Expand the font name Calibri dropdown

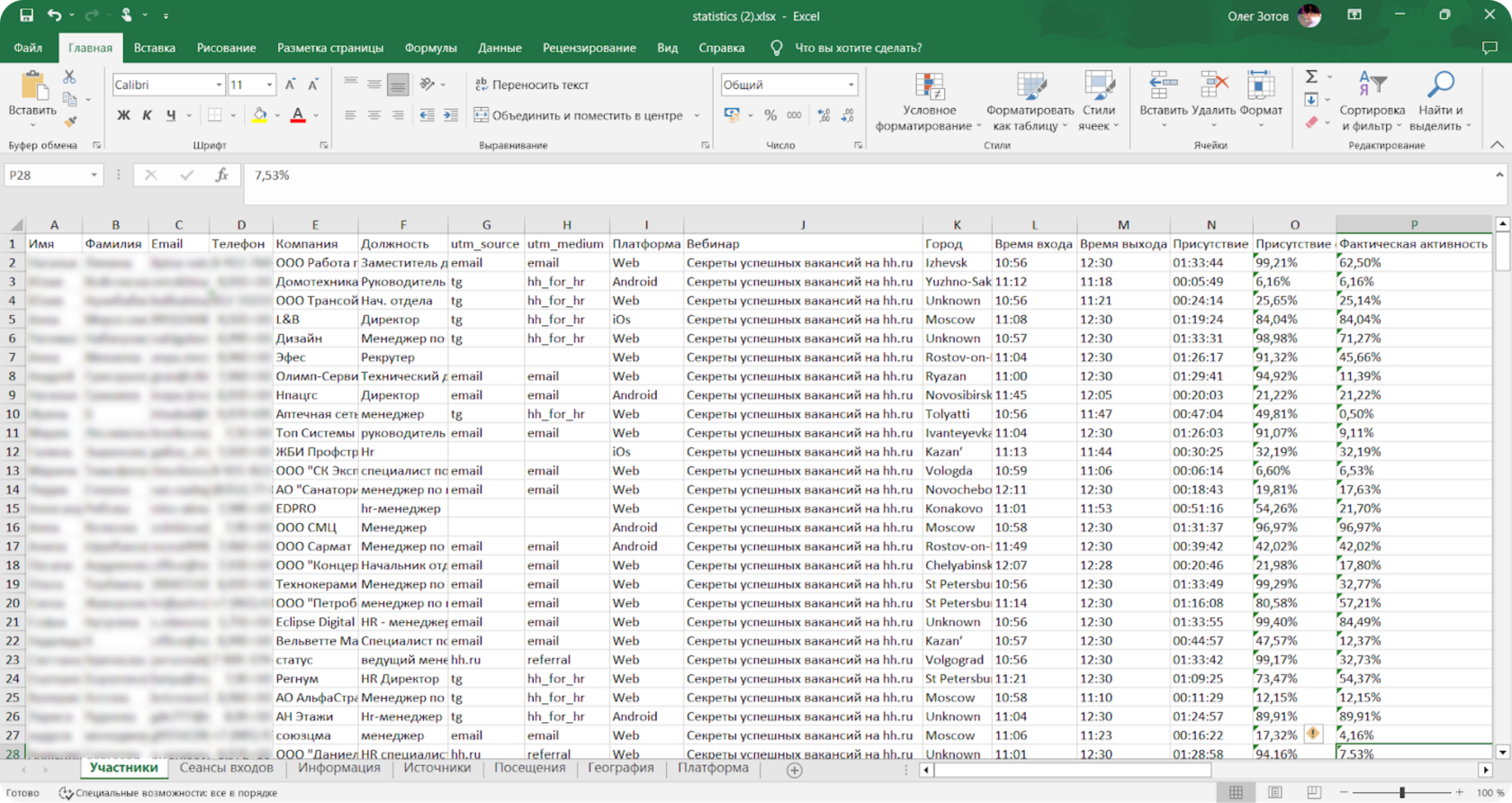click(219, 85)
